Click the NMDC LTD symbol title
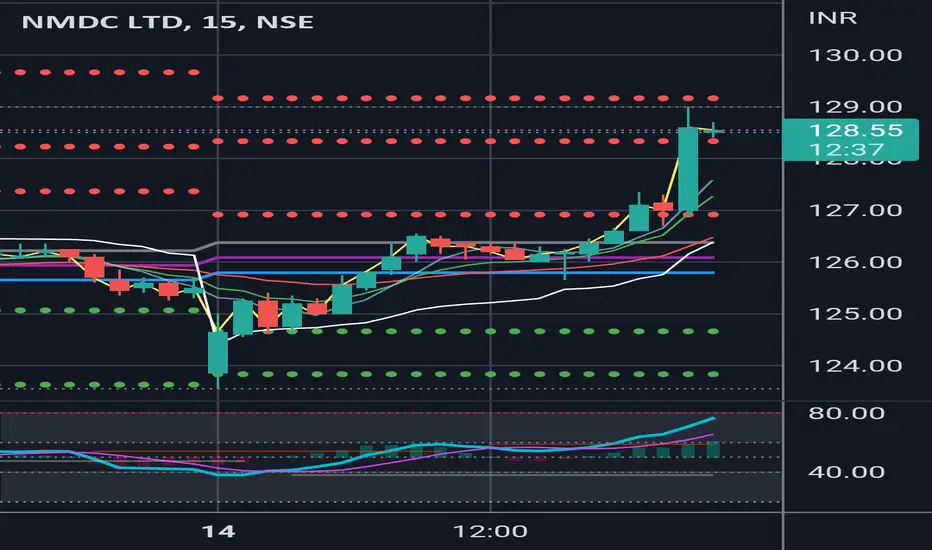Image resolution: width=932 pixels, height=550 pixels. click(102, 22)
